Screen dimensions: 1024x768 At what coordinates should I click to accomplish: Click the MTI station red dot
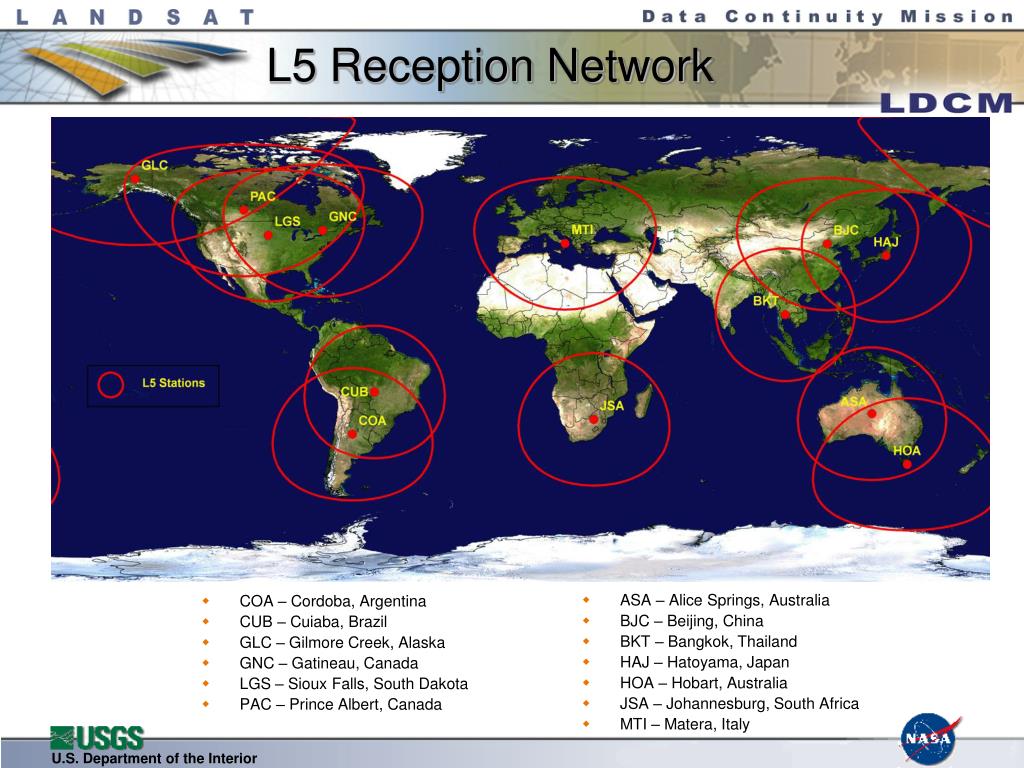(566, 244)
